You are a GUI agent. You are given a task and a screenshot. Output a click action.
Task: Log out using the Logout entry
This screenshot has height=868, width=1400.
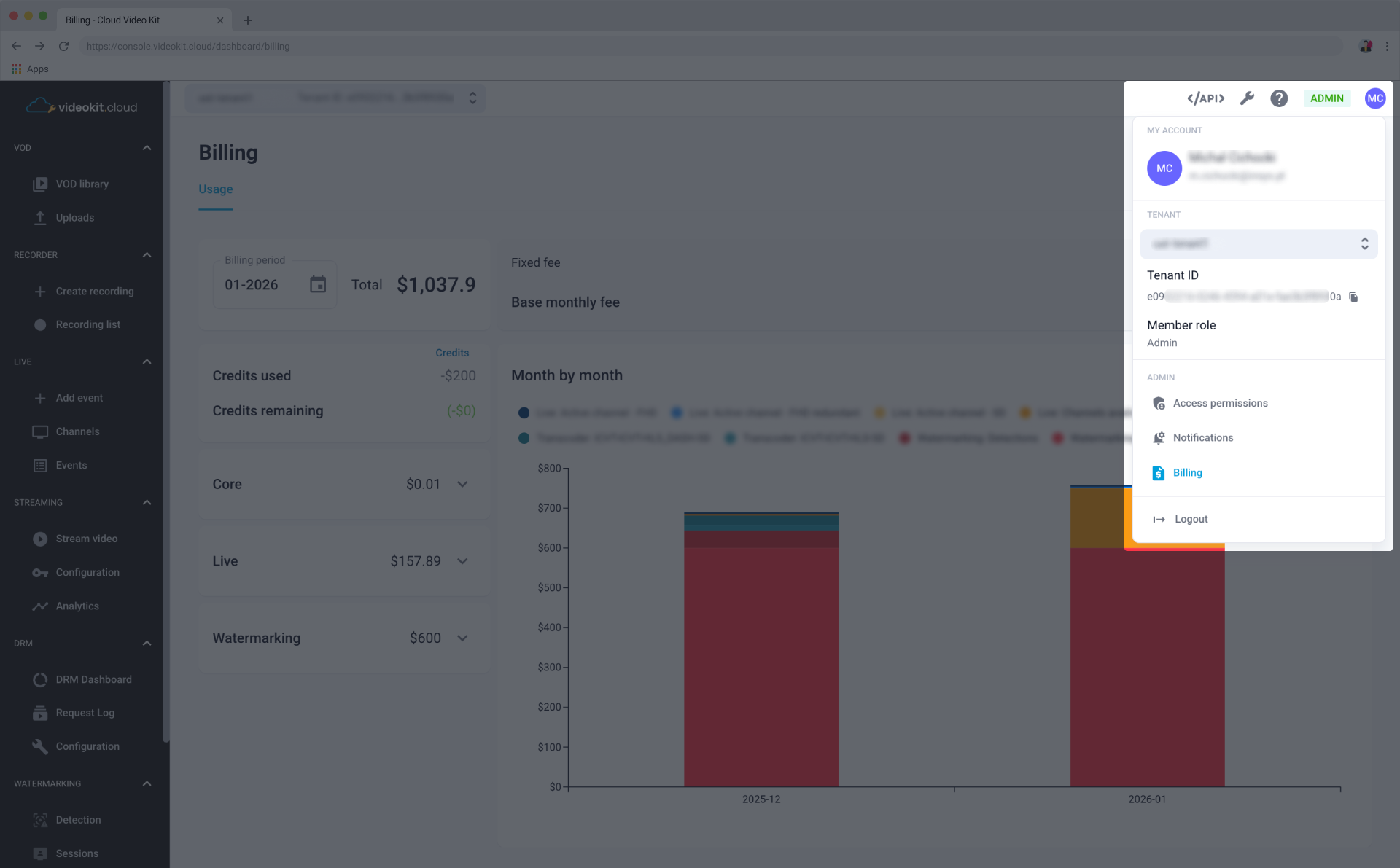[x=1191, y=519]
